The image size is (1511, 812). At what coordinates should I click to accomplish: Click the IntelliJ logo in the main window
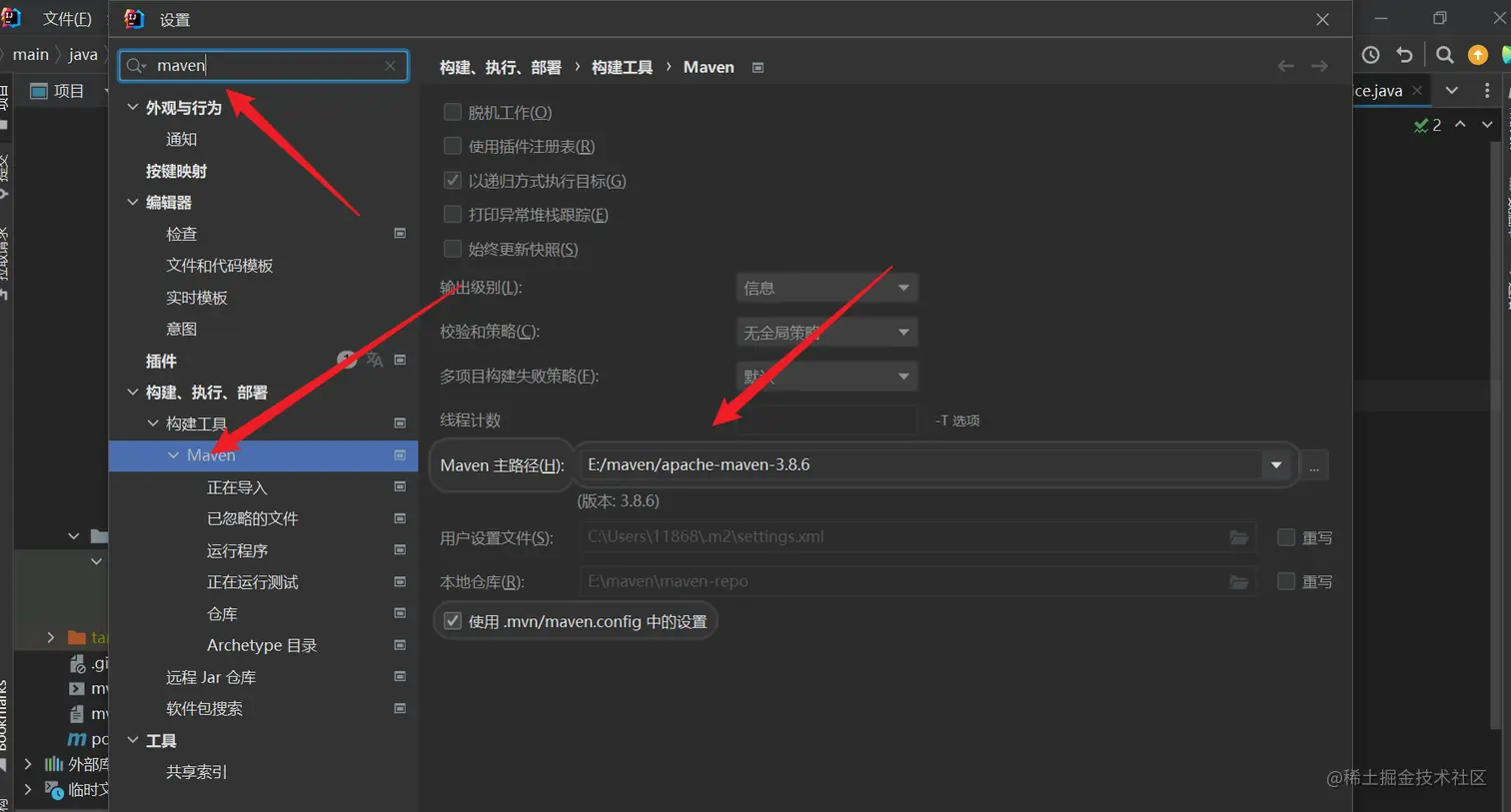tap(11, 18)
